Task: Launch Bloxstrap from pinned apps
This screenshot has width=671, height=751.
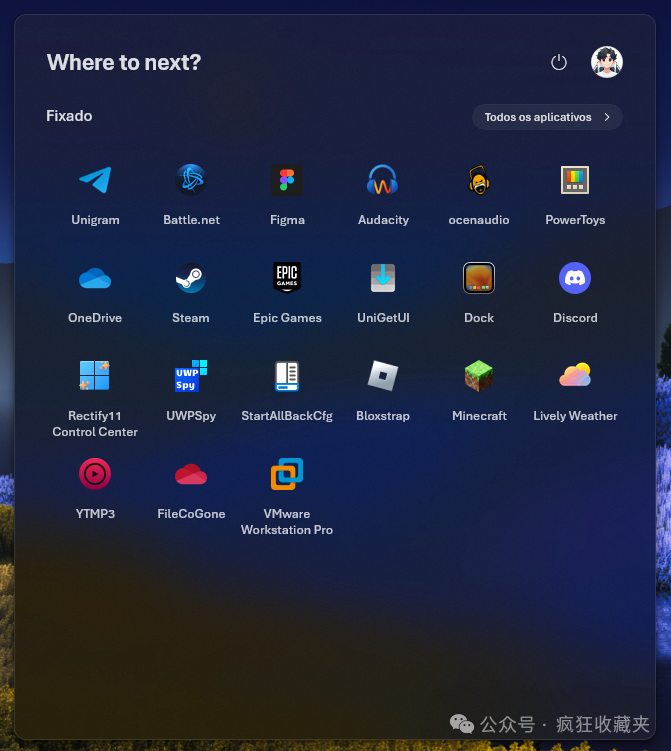Action: click(383, 376)
